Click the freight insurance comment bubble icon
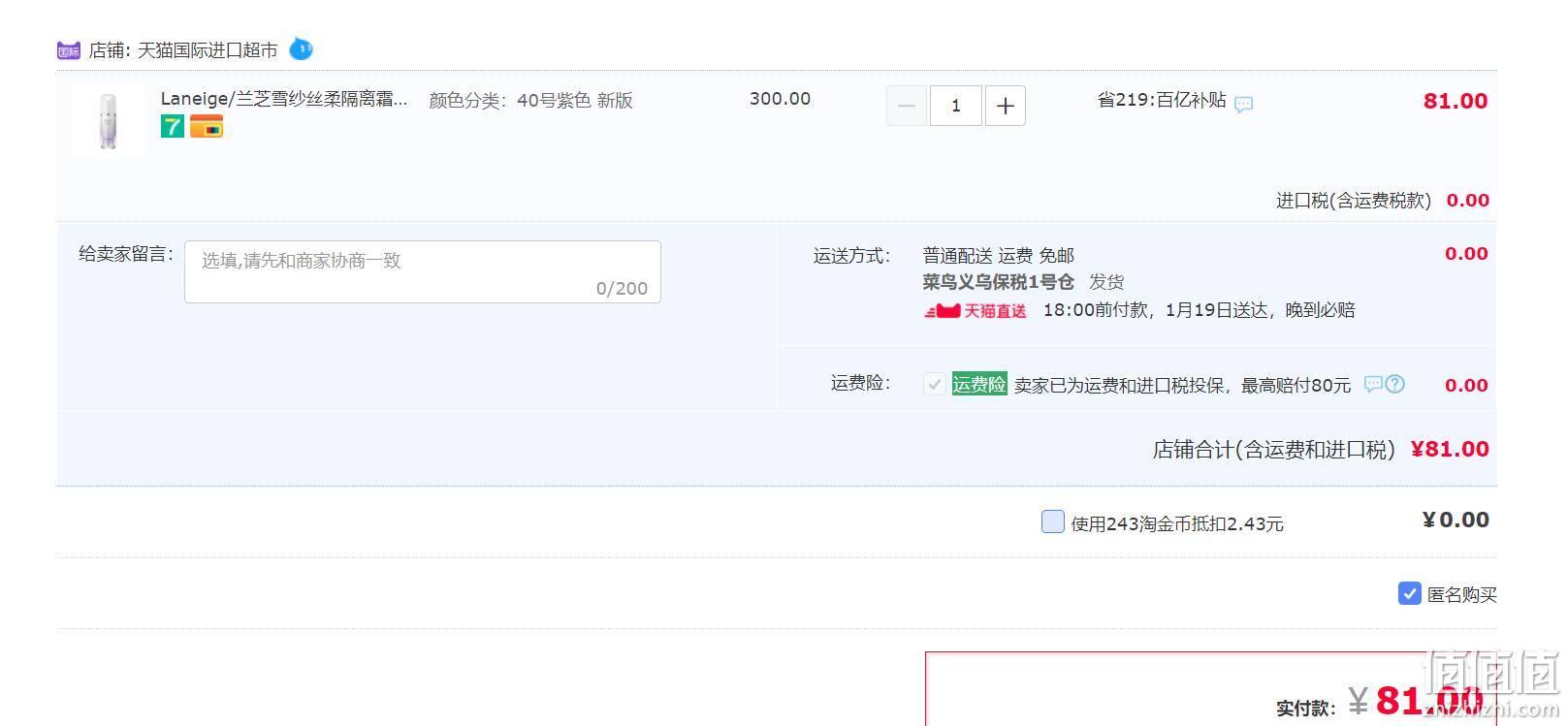The width and height of the screenshot is (1568, 726). tap(1373, 384)
